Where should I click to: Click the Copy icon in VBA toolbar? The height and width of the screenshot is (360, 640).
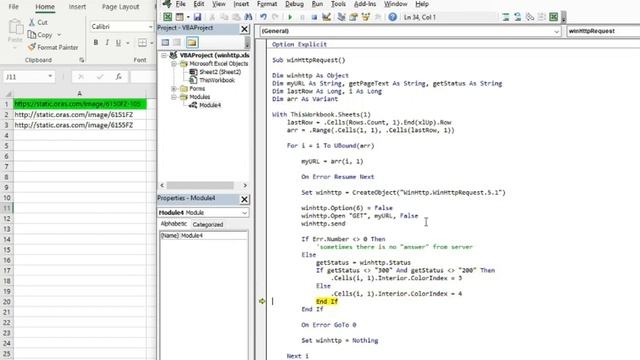(x=224, y=17)
